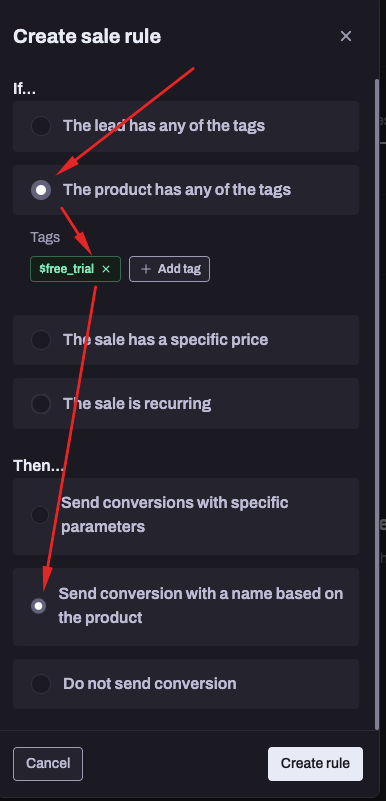Click "Send conversions with specific parameters" text
The height and width of the screenshot is (801, 386).
[175, 515]
